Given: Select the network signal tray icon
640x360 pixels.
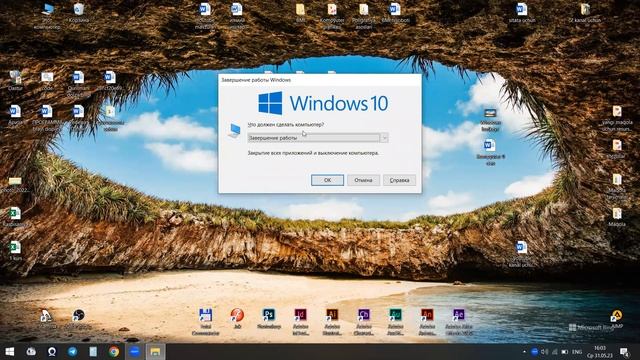Looking at the screenshot, I should click(555, 351).
